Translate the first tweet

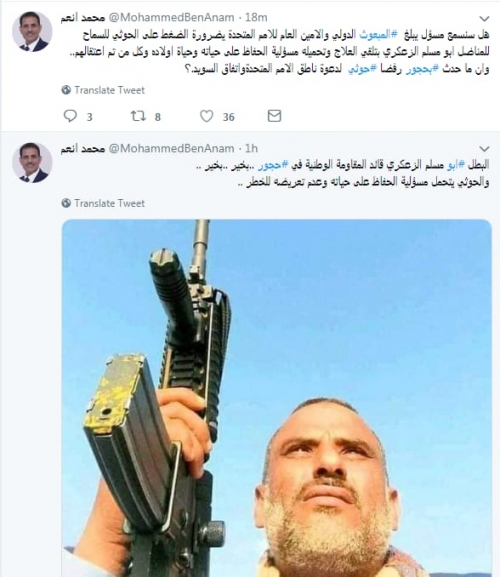click(110, 90)
